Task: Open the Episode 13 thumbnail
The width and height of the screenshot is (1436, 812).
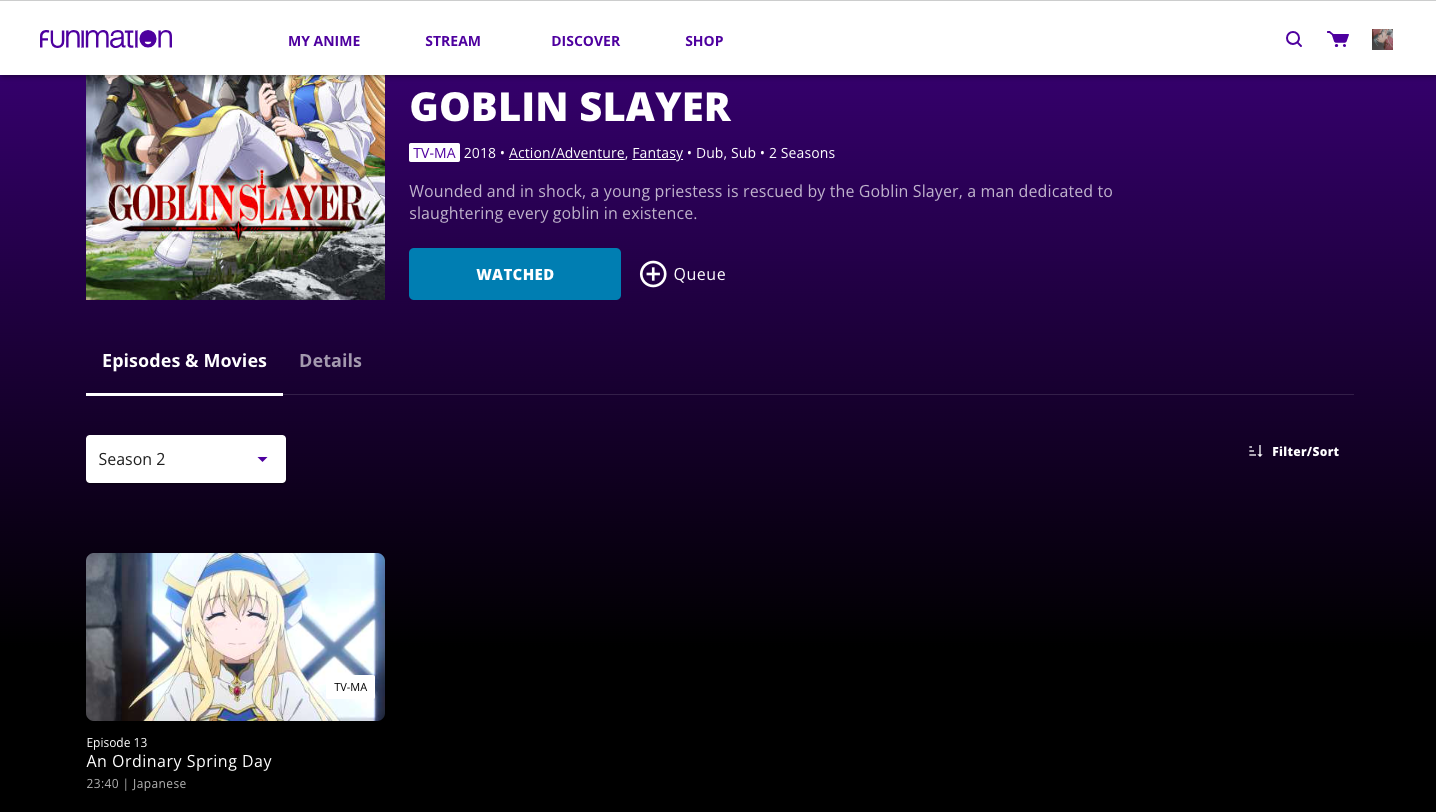Action: (235, 637)
